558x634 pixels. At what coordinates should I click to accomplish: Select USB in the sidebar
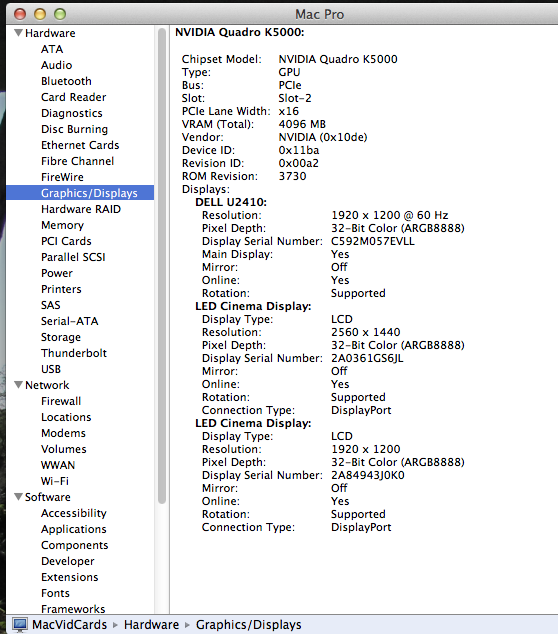click(51, 369)
